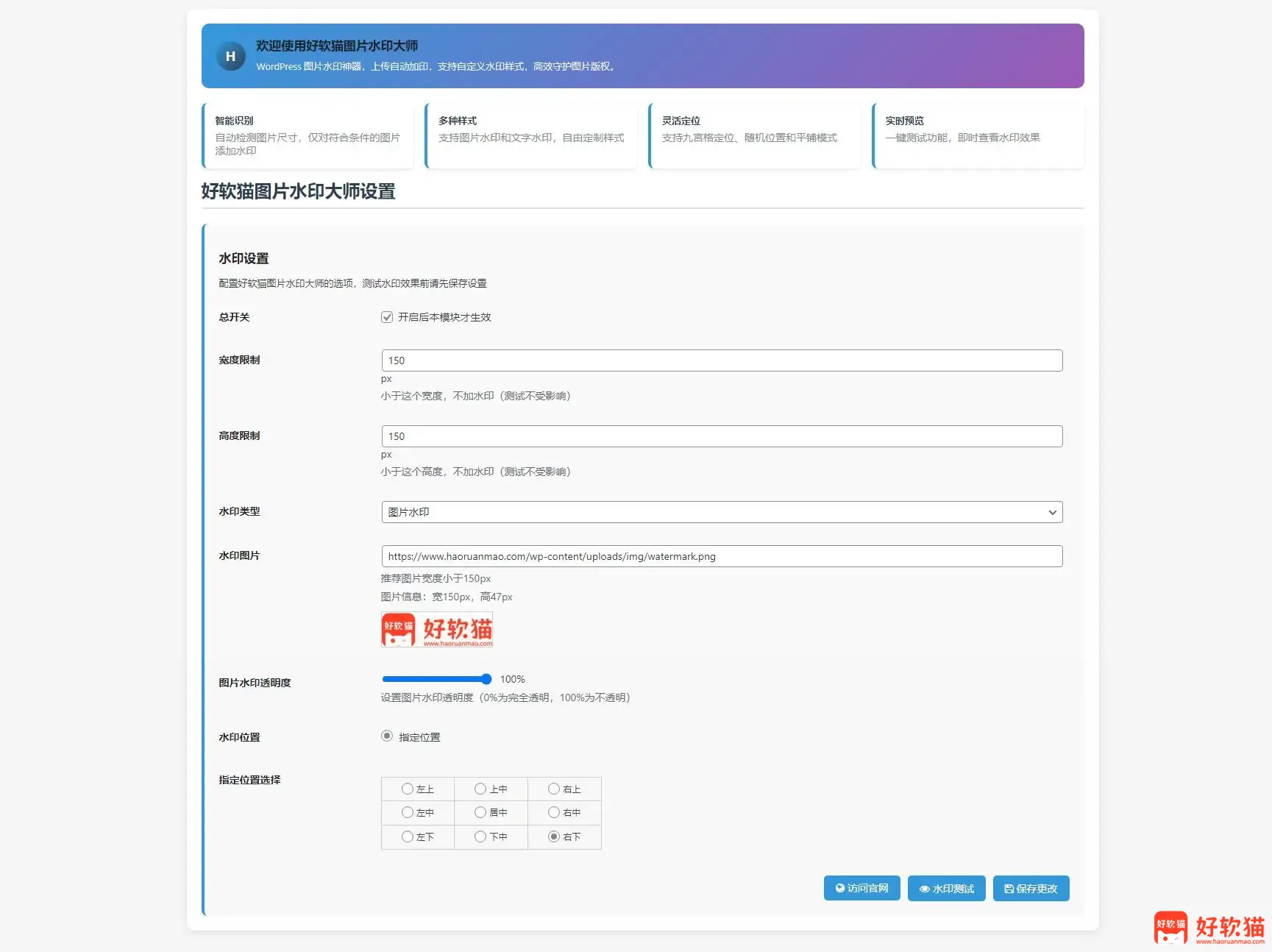Screen dimensions: 1272x952
Task: Click the 图片水印透明度 opacity slider handle
Action: point(486,679)
